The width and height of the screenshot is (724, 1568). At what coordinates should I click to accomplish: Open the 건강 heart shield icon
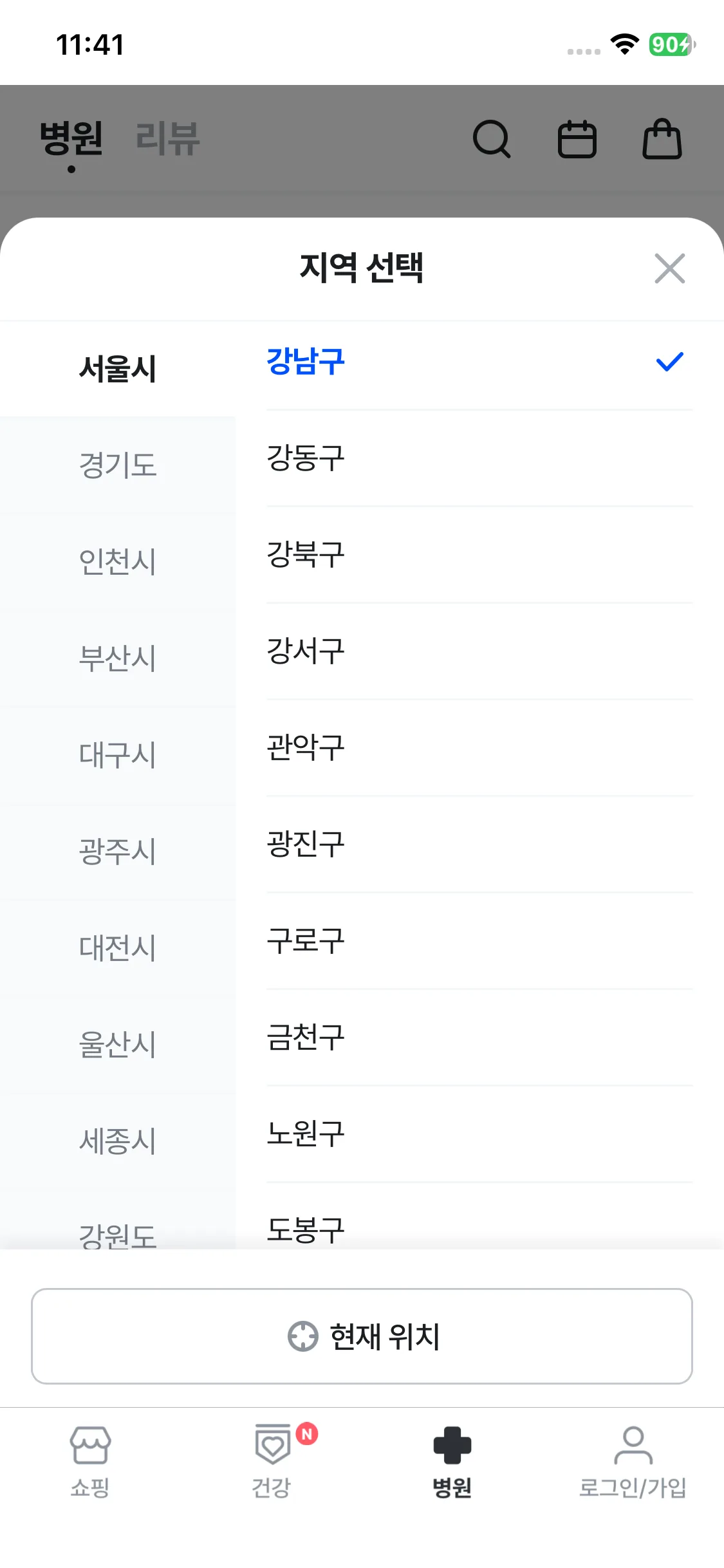(273, 1445)
